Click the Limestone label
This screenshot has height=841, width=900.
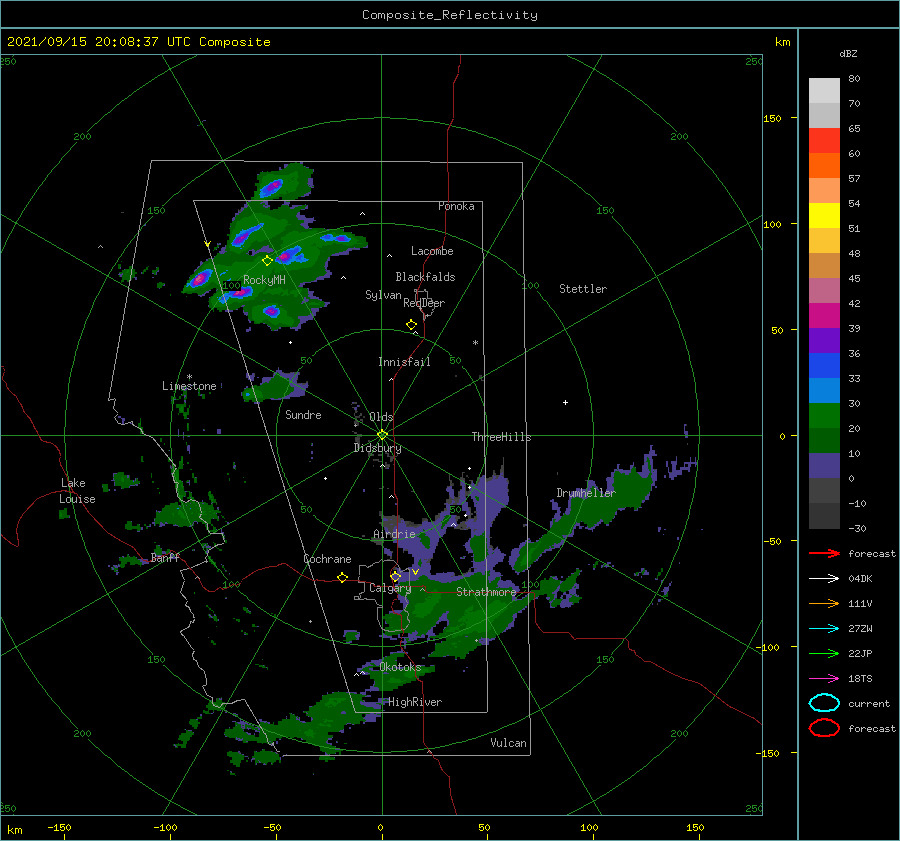tap(189, 386)
